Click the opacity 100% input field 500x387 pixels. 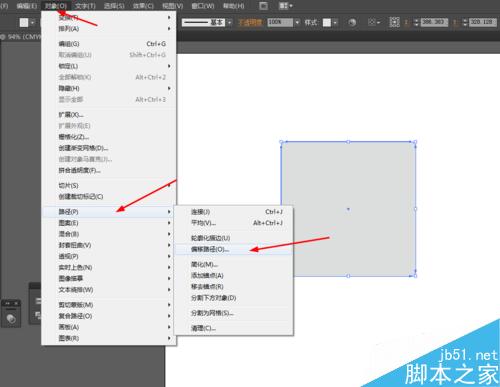pyautogui.click(x=280, y=22)
